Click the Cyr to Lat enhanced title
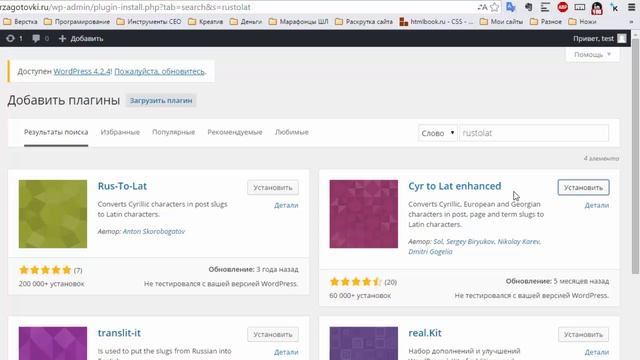The image size is (640, 360). point(455,186)
